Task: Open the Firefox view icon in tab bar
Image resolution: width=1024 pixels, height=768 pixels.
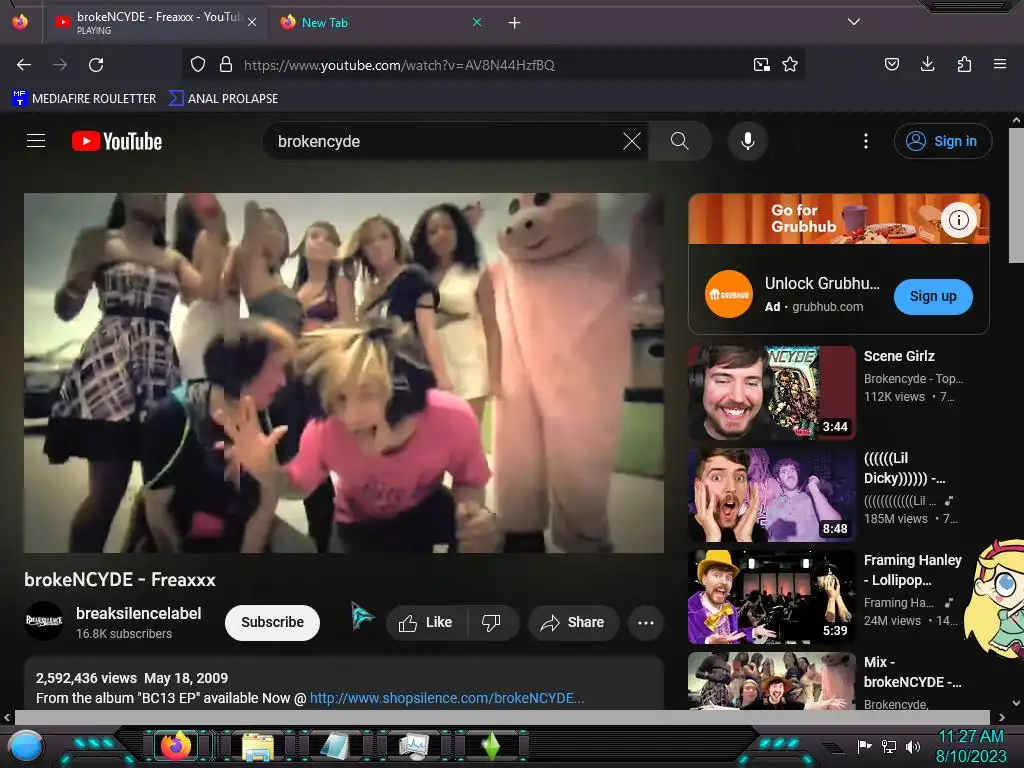Action: click(20, 22)
